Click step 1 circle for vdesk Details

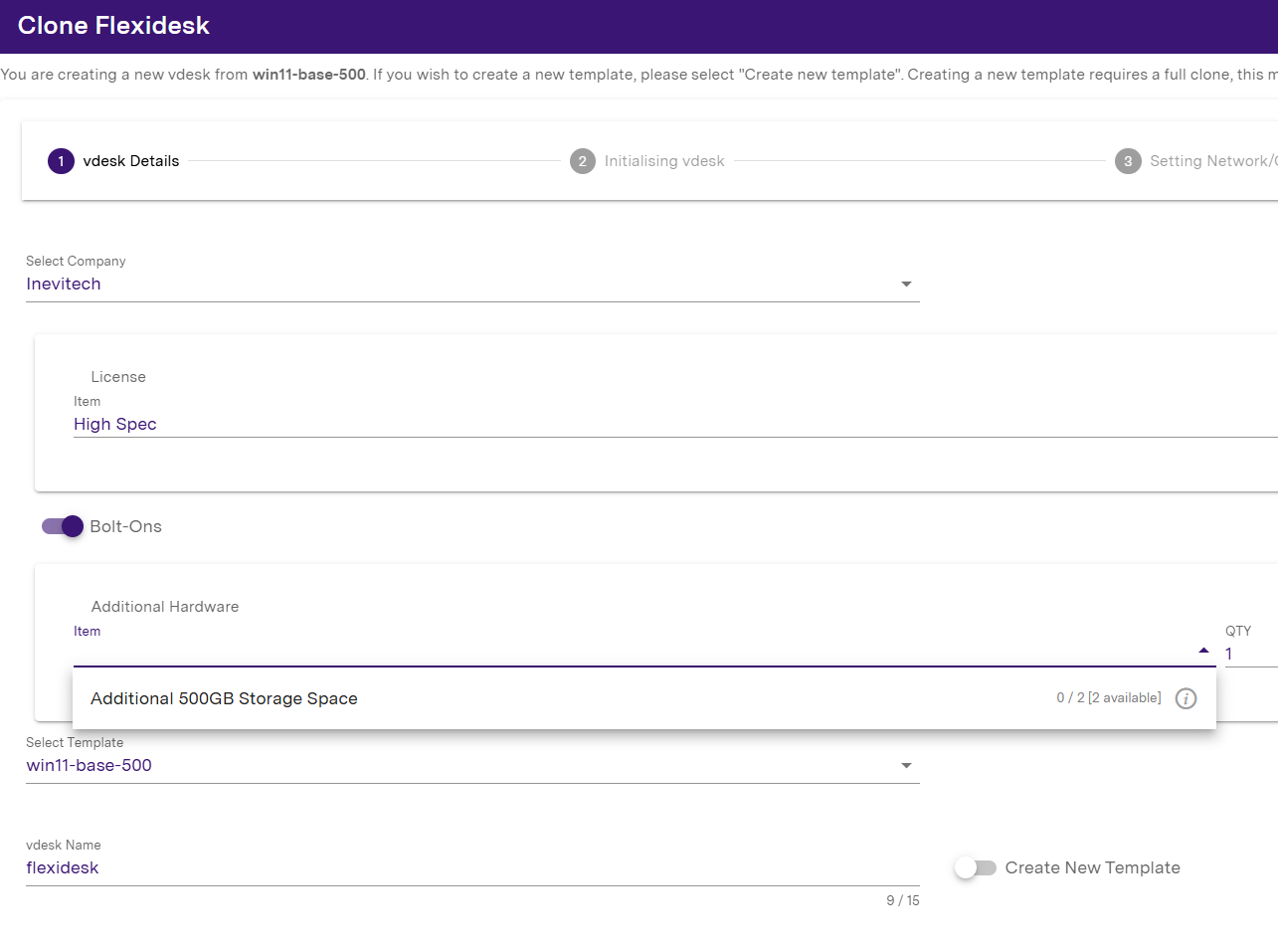pyautogui.click(x=61, y=161)
